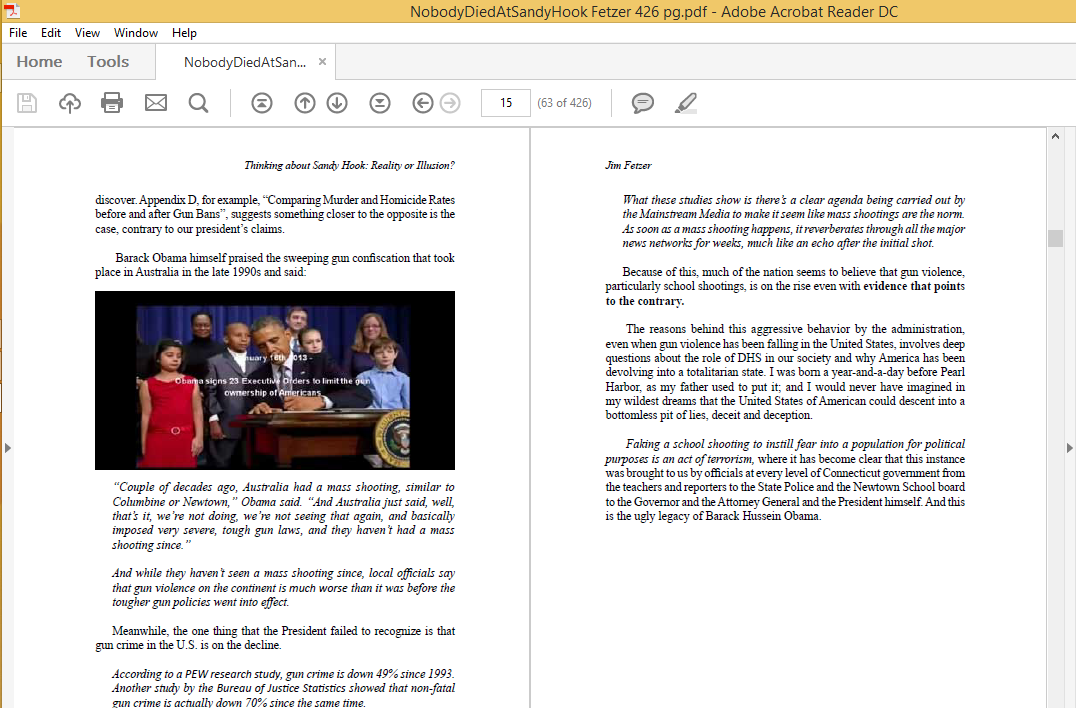The height and width of the screenshot is (708, 1076).
Task: Click the Acrobat PDF title icon
Action: tap(12, 10)
